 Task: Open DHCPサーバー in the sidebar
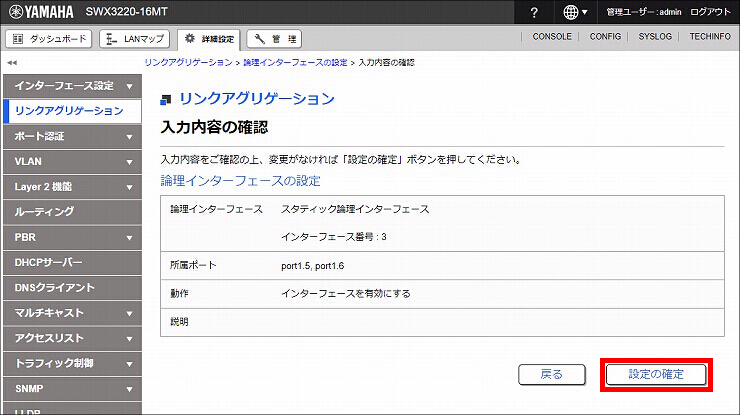pyautogui.click(x=72, y=263)
